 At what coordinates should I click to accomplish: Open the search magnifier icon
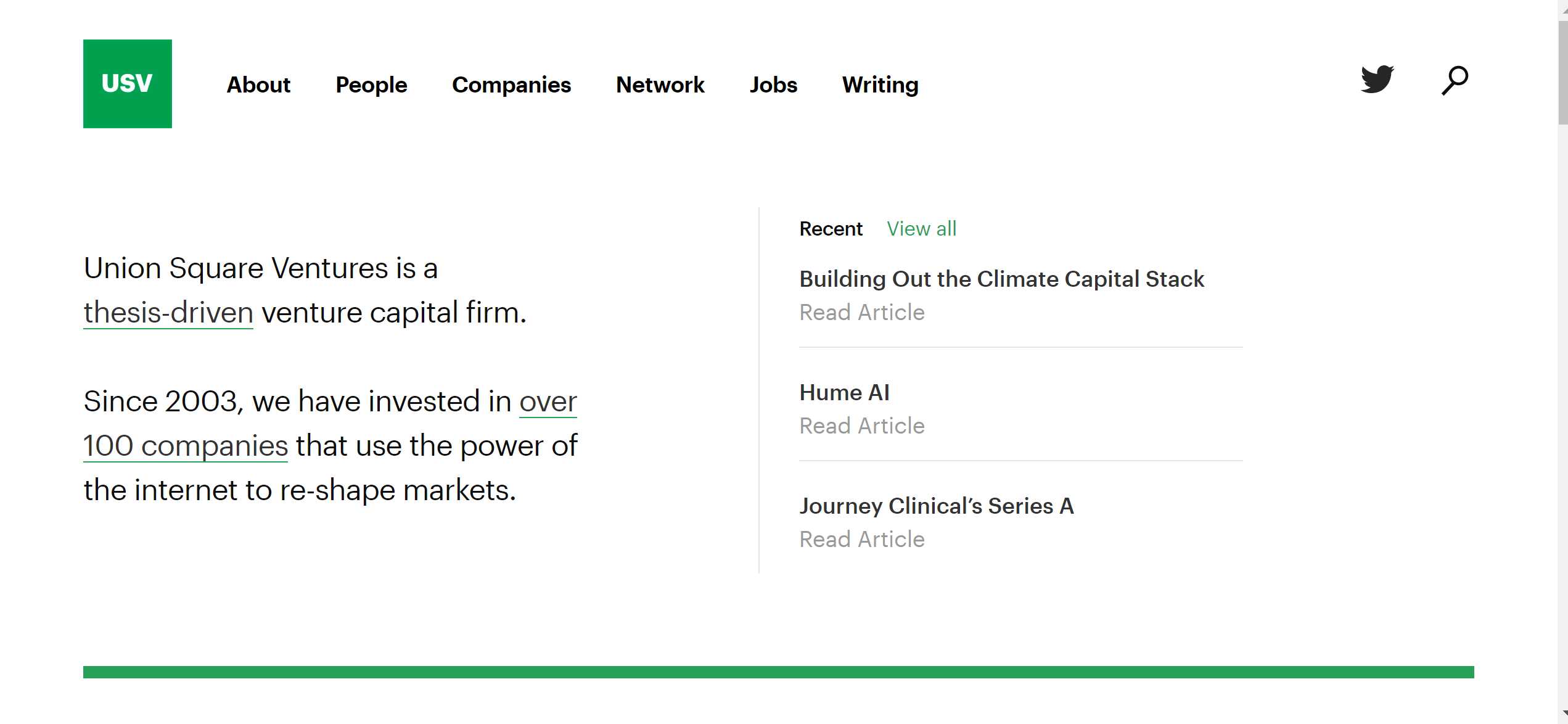click(1455, 80)
